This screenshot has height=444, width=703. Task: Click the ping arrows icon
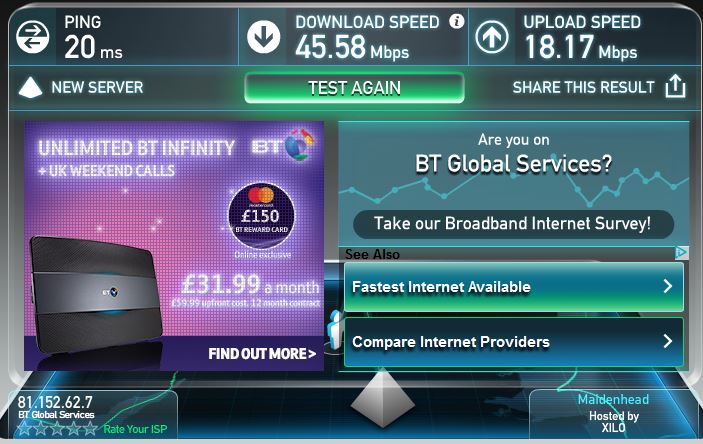tap(32, 37)
